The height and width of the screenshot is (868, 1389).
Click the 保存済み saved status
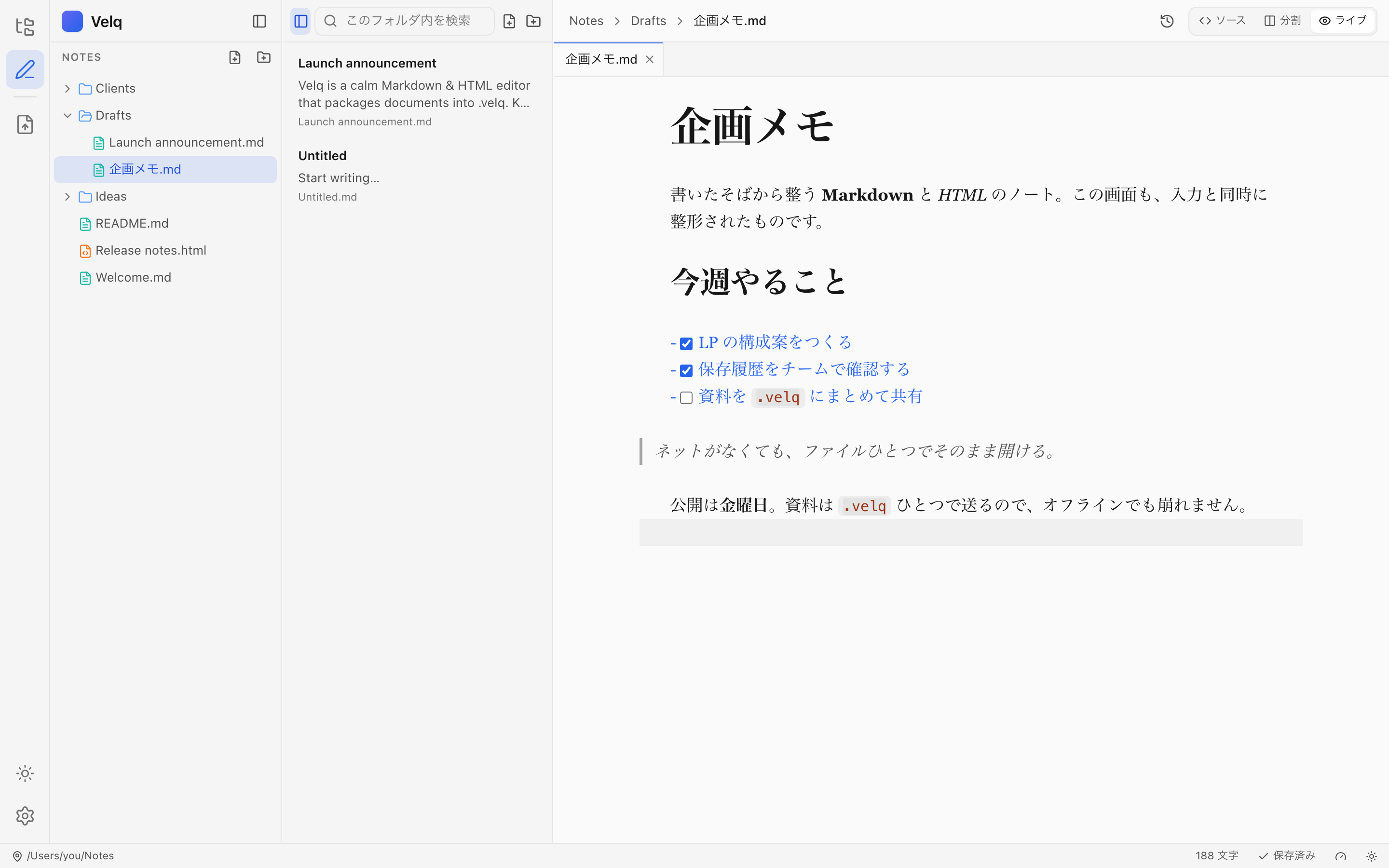(1287, 855)
